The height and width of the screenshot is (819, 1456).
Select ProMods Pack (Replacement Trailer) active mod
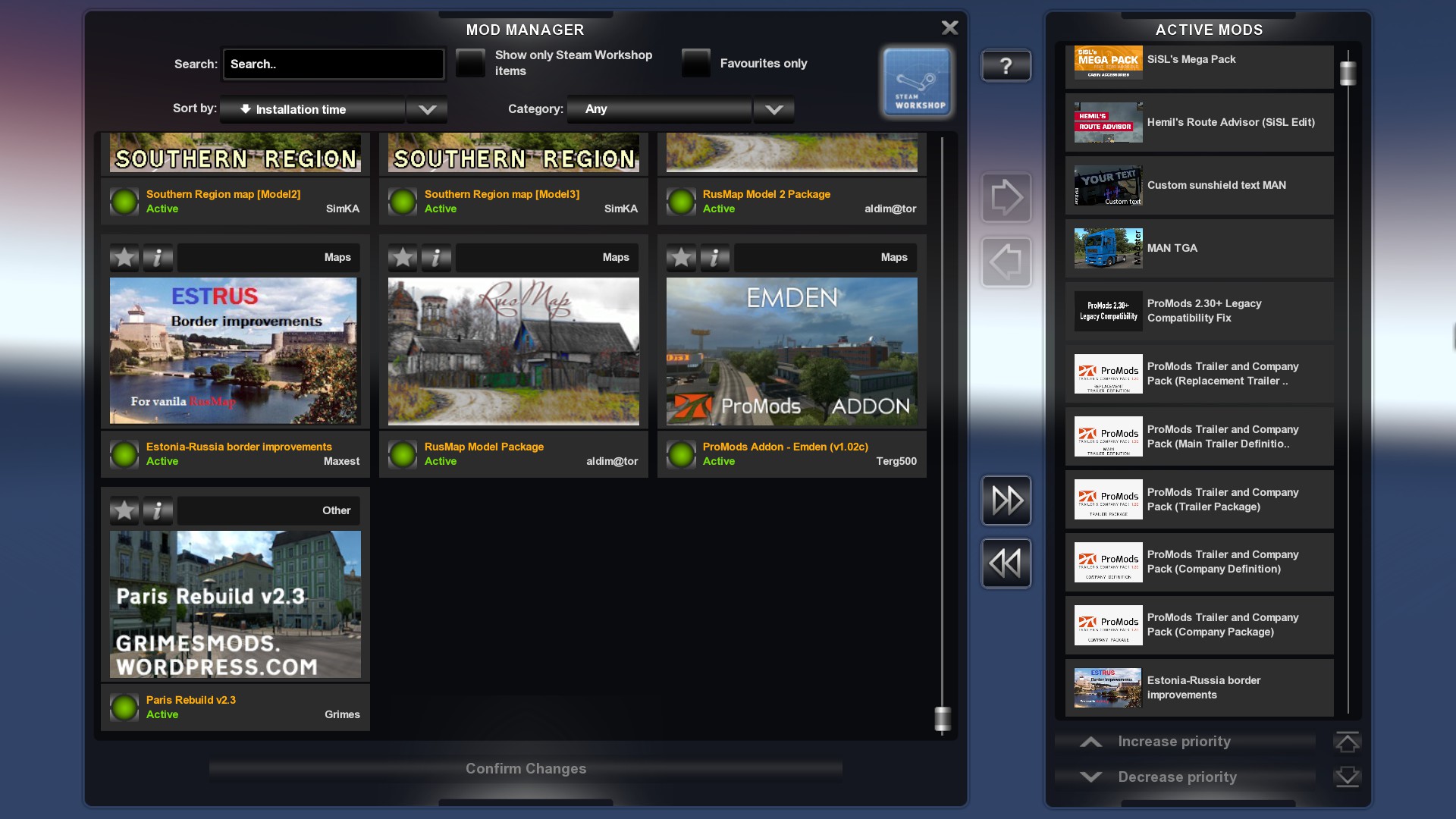pyautogui.click(x=1199, y=374)
